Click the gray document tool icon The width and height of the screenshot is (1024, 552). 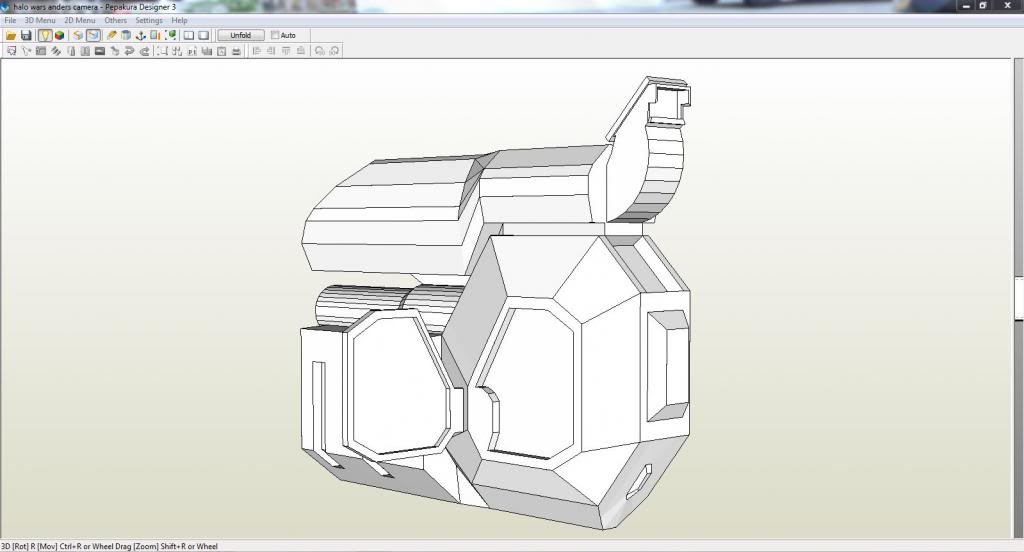point(85,51)
